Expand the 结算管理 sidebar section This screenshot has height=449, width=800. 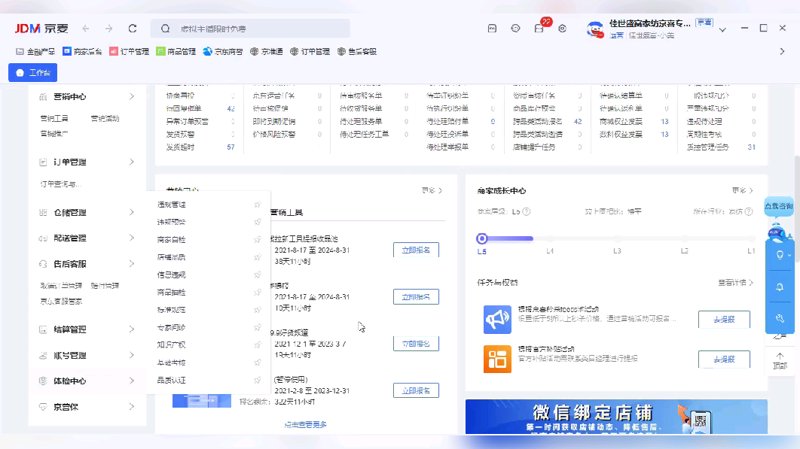click(132, 329)
